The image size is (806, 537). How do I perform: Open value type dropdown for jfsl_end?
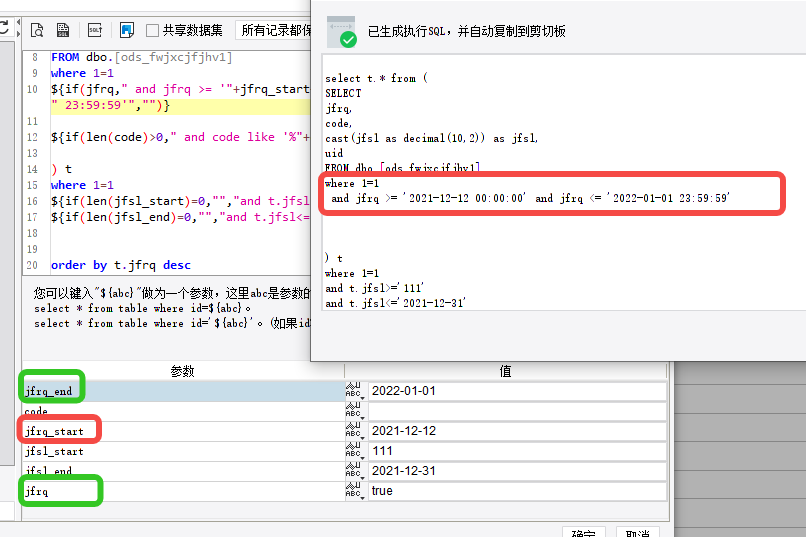[x=354, y=471]
